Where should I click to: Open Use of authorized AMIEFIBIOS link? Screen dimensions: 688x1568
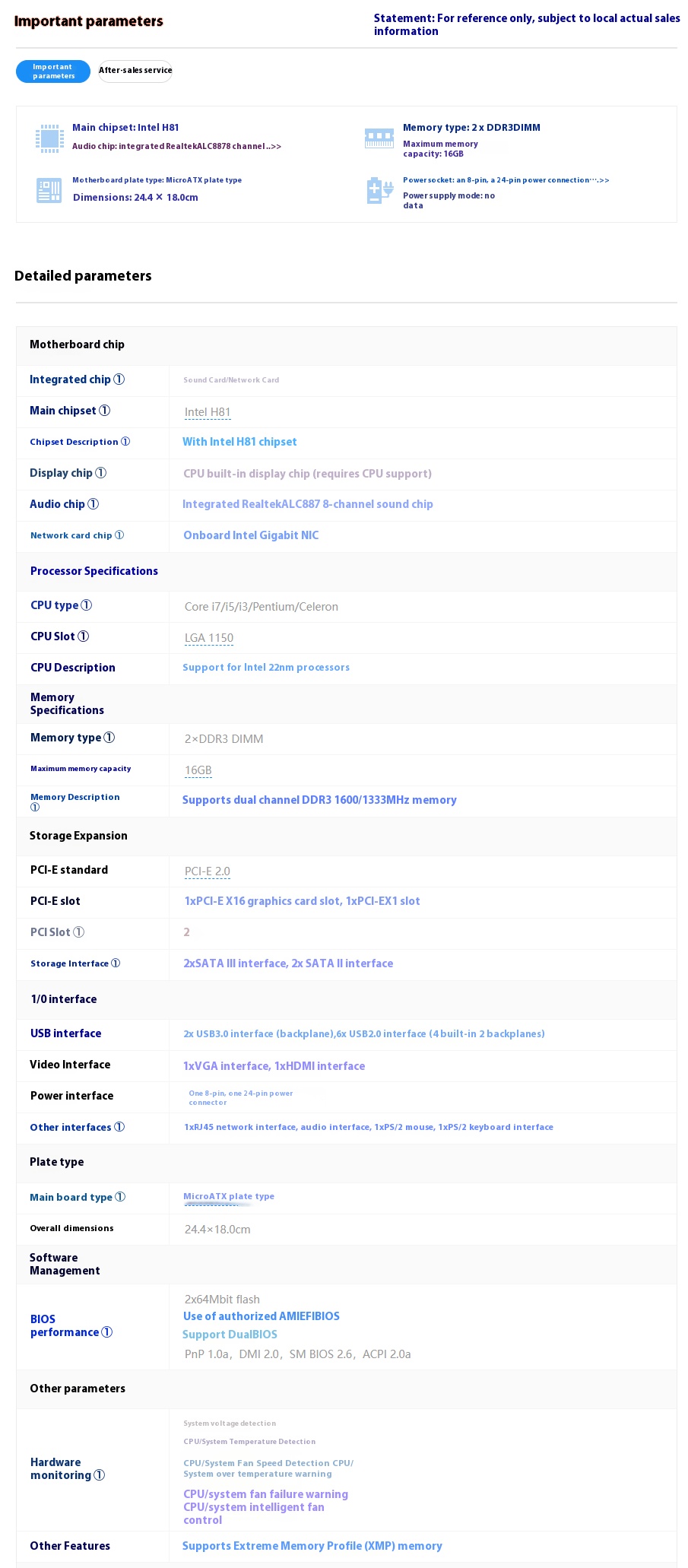click(262, 1316)
